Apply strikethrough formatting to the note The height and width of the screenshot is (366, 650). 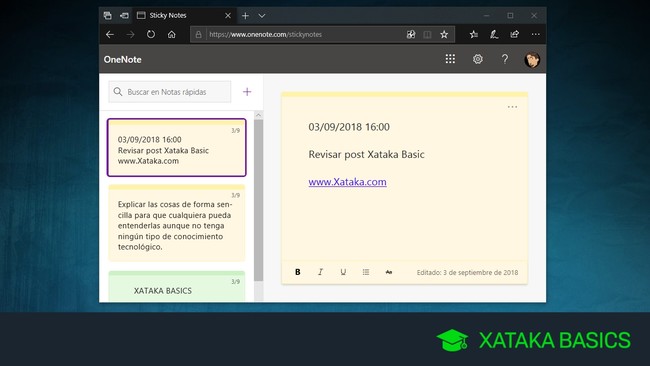(x=388, y=272)
